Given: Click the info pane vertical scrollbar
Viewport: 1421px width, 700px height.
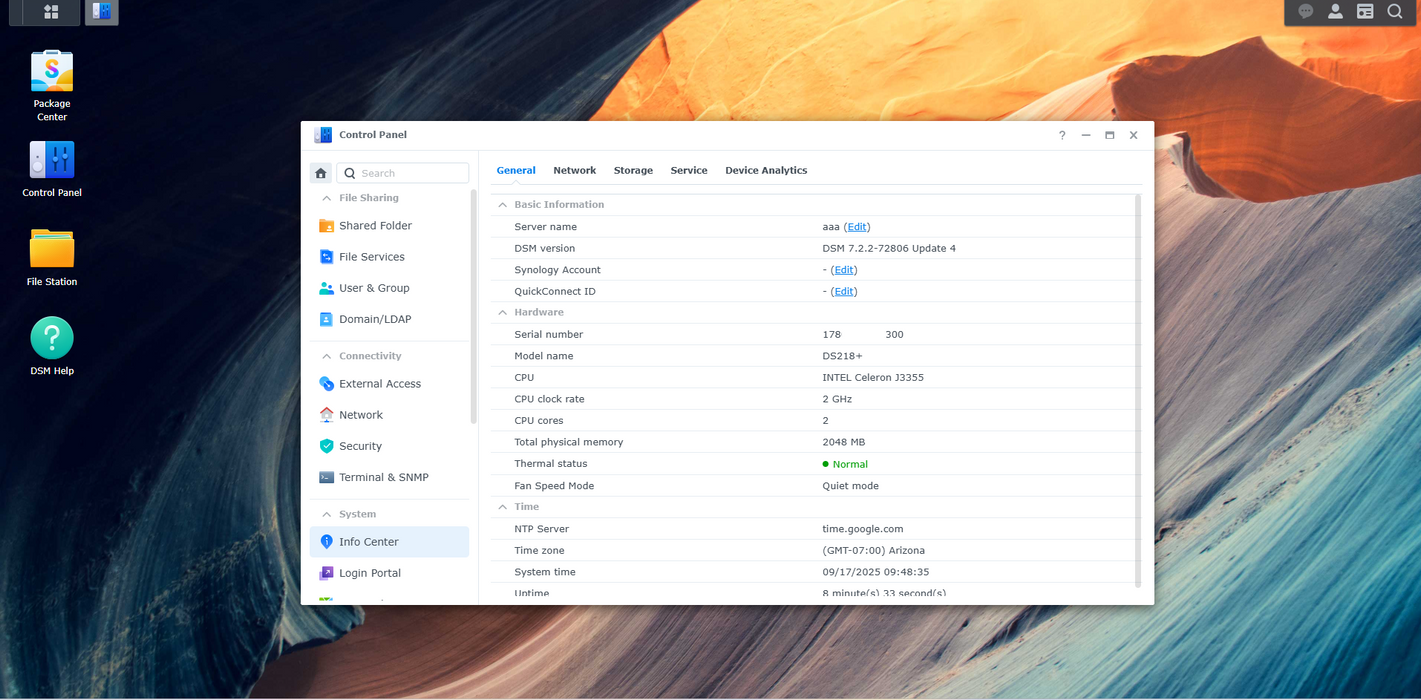Looking at the screenshot, I should [x=1138, y=390].
